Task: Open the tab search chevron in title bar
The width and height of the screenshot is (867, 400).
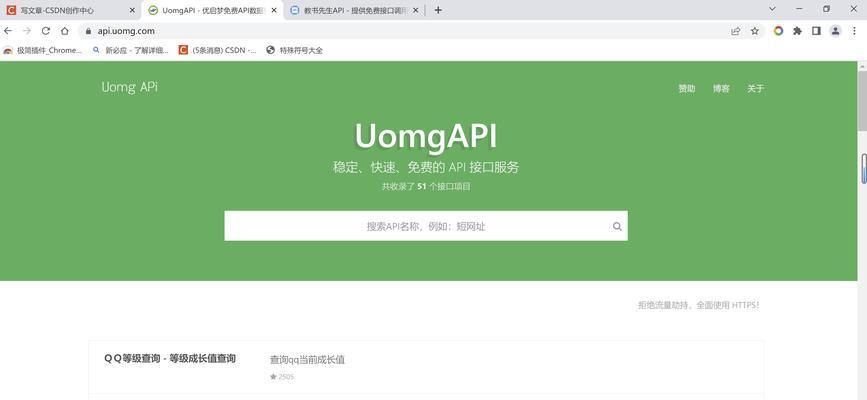Action: 772,9
